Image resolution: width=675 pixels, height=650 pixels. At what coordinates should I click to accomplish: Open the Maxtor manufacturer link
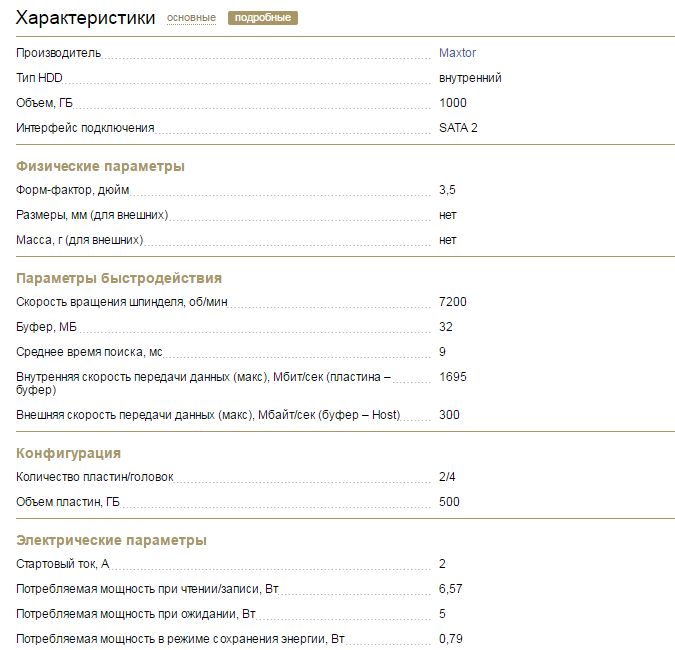(457, 53)
